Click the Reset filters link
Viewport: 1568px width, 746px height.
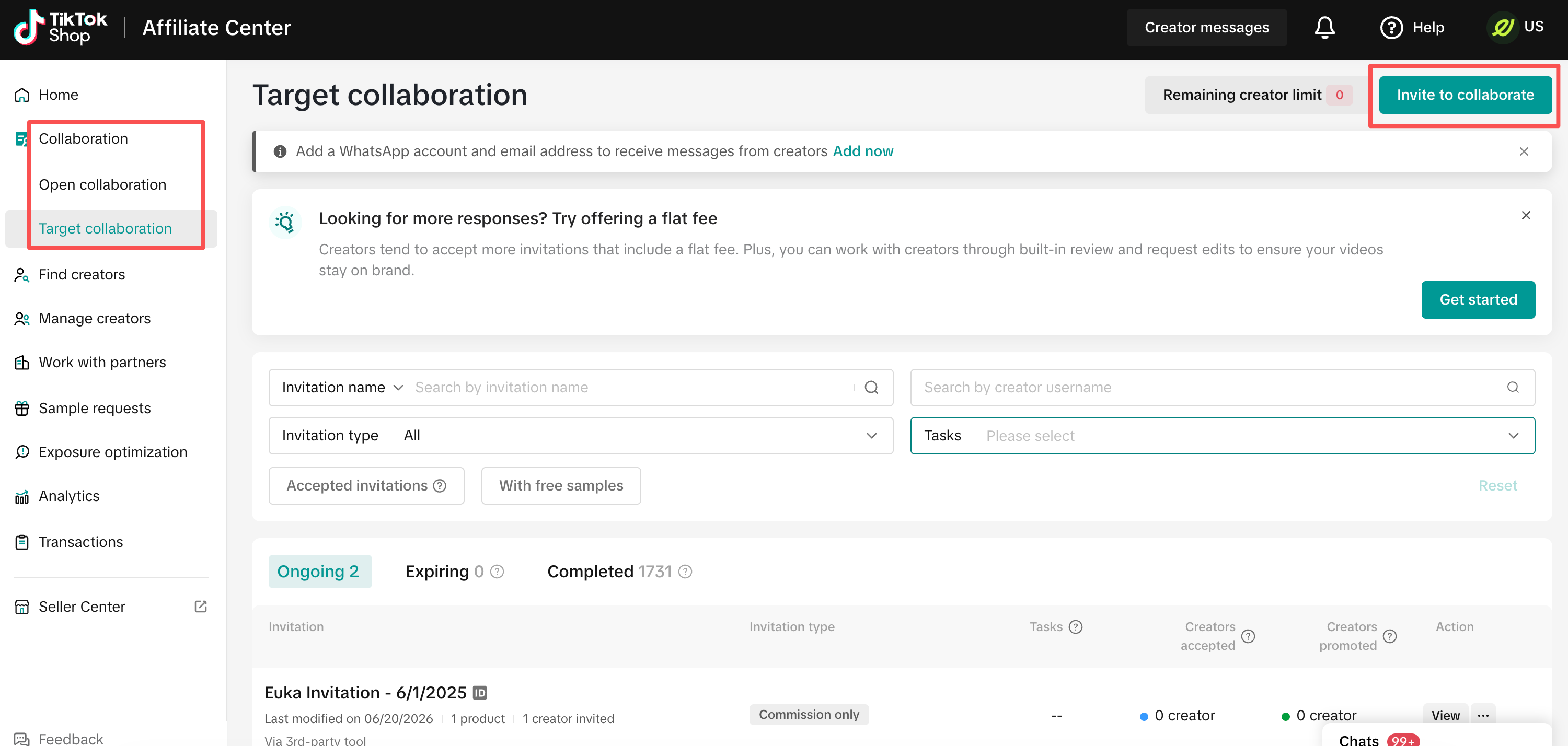click(1497, 485)
